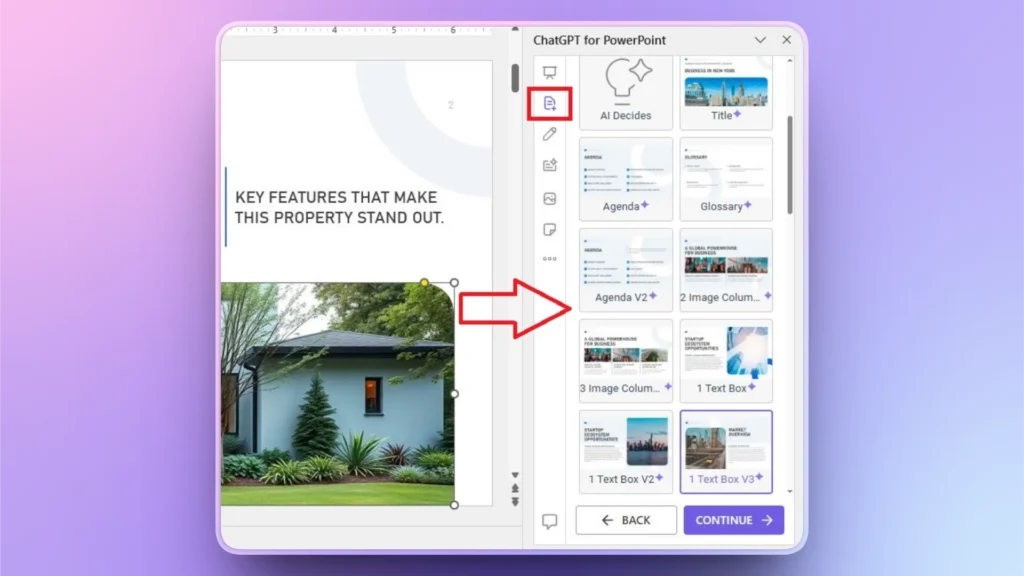Open the notes tool icon

549,230
